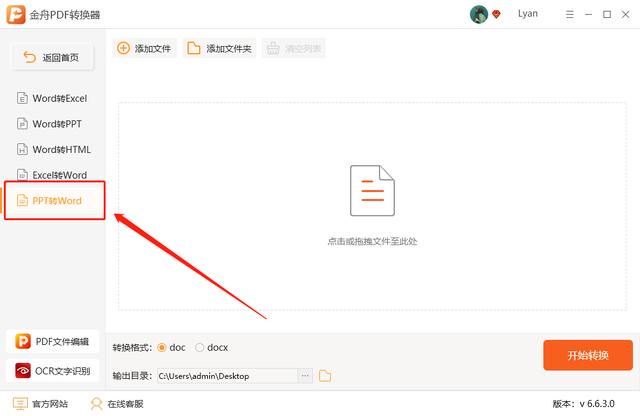
Task: Contact 在线客服 online support
Action: tap(117, 404)
